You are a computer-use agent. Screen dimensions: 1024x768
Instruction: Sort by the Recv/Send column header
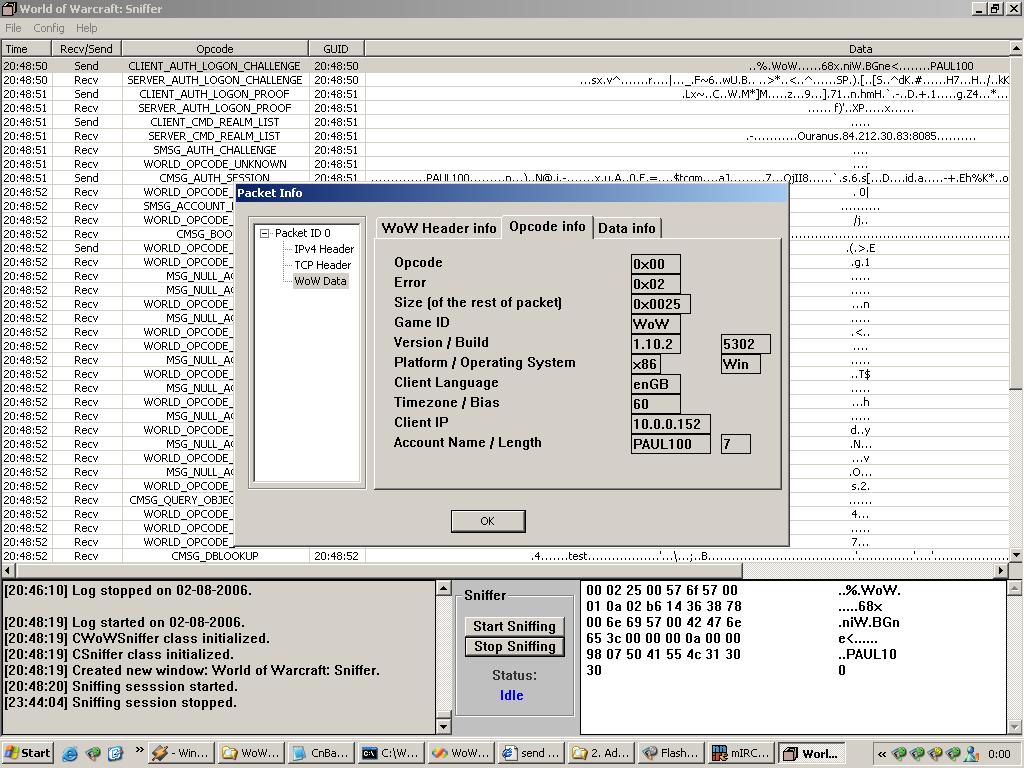click(x=86, y=49)
